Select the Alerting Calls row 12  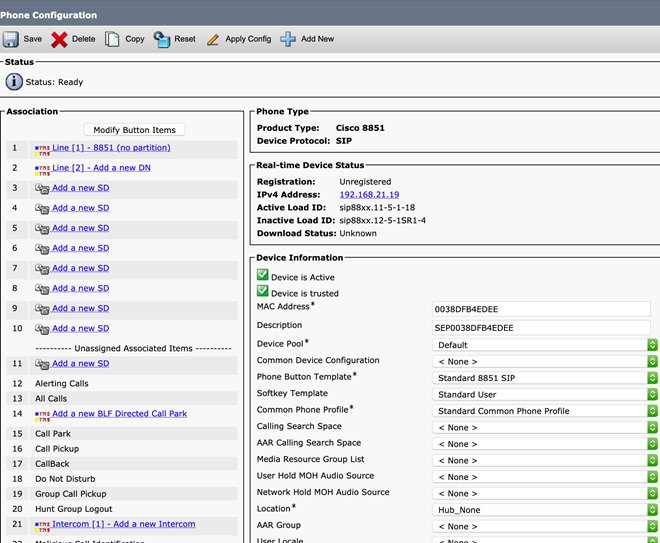122,383
